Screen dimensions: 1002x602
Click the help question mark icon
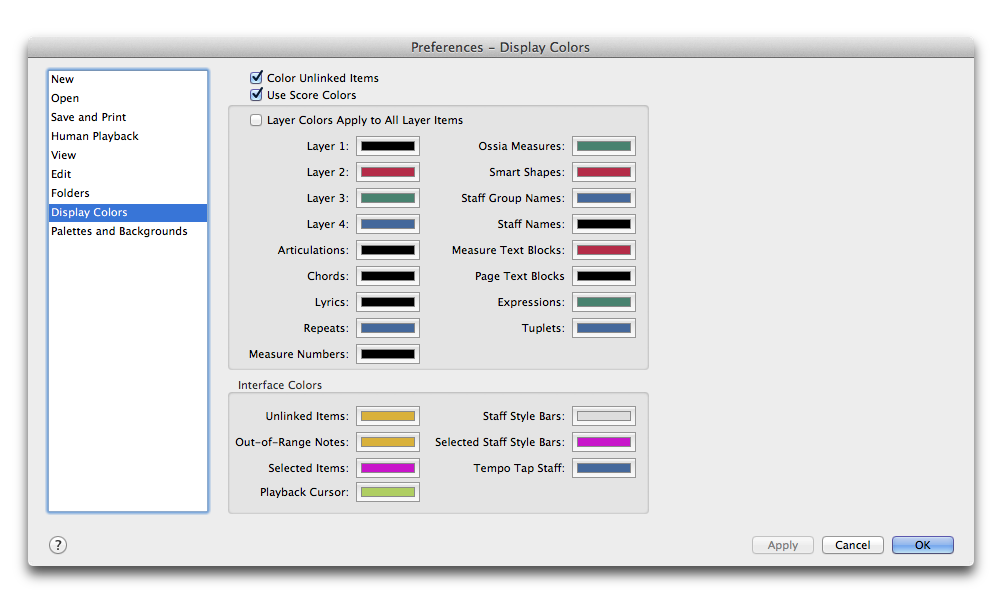58,545
